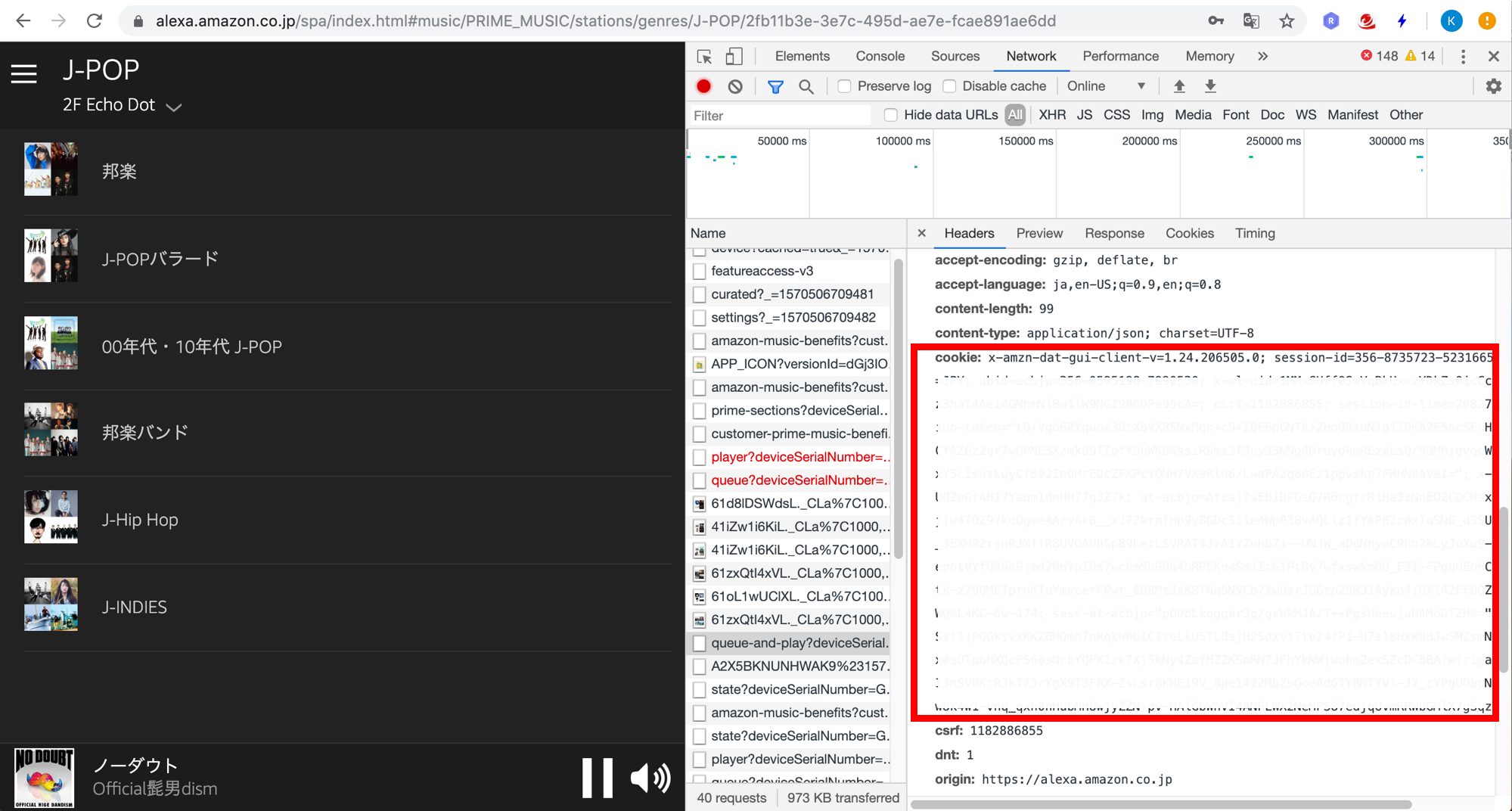1512x811 pixels.
Task: Switch to the Sources tab
Action: tap(955, 56)
